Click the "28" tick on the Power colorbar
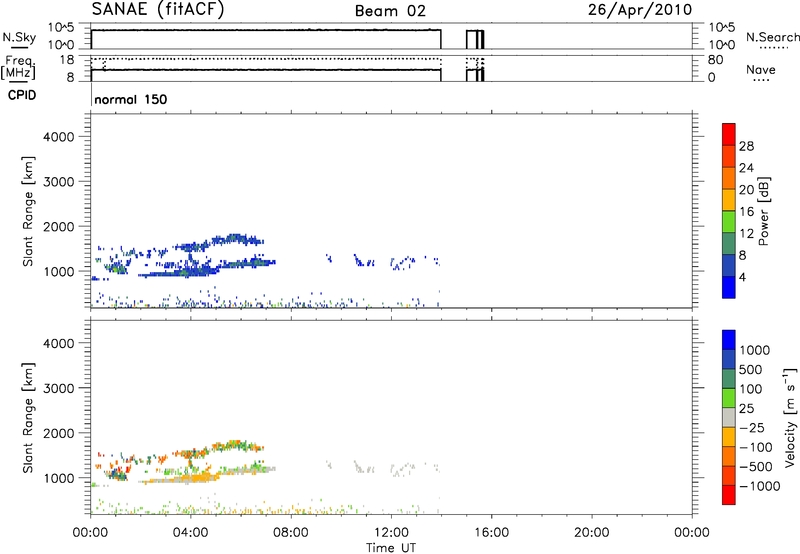The image size is (800, 554). (746, 146)
